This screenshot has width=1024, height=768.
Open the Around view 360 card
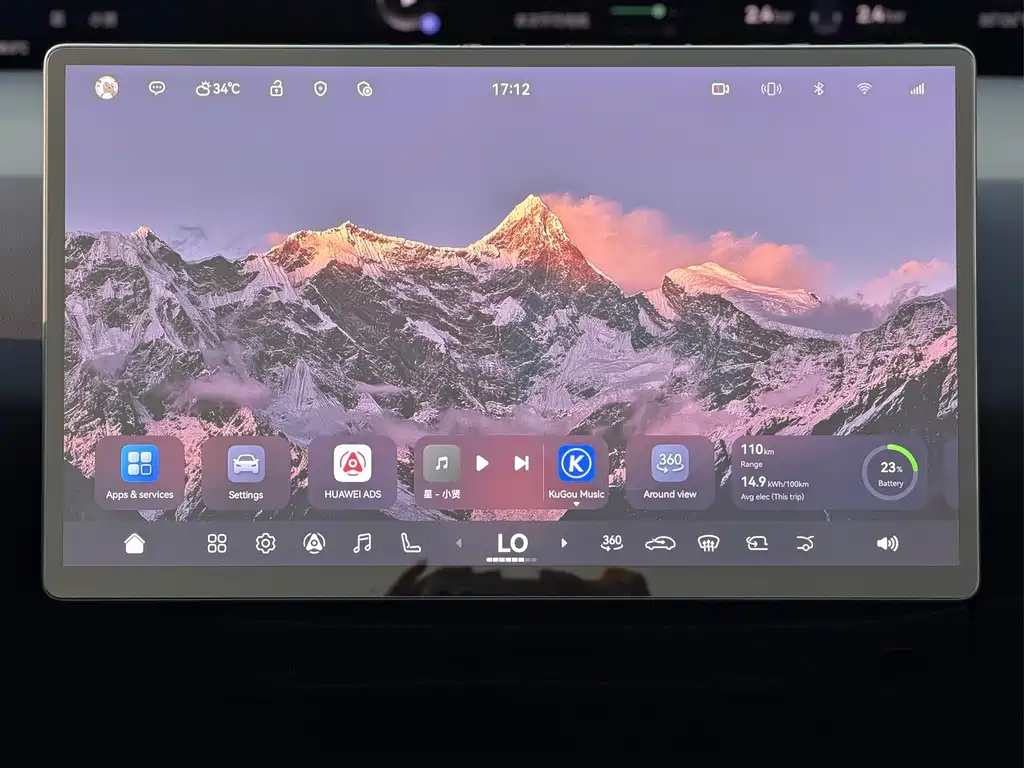pos(670,472)
